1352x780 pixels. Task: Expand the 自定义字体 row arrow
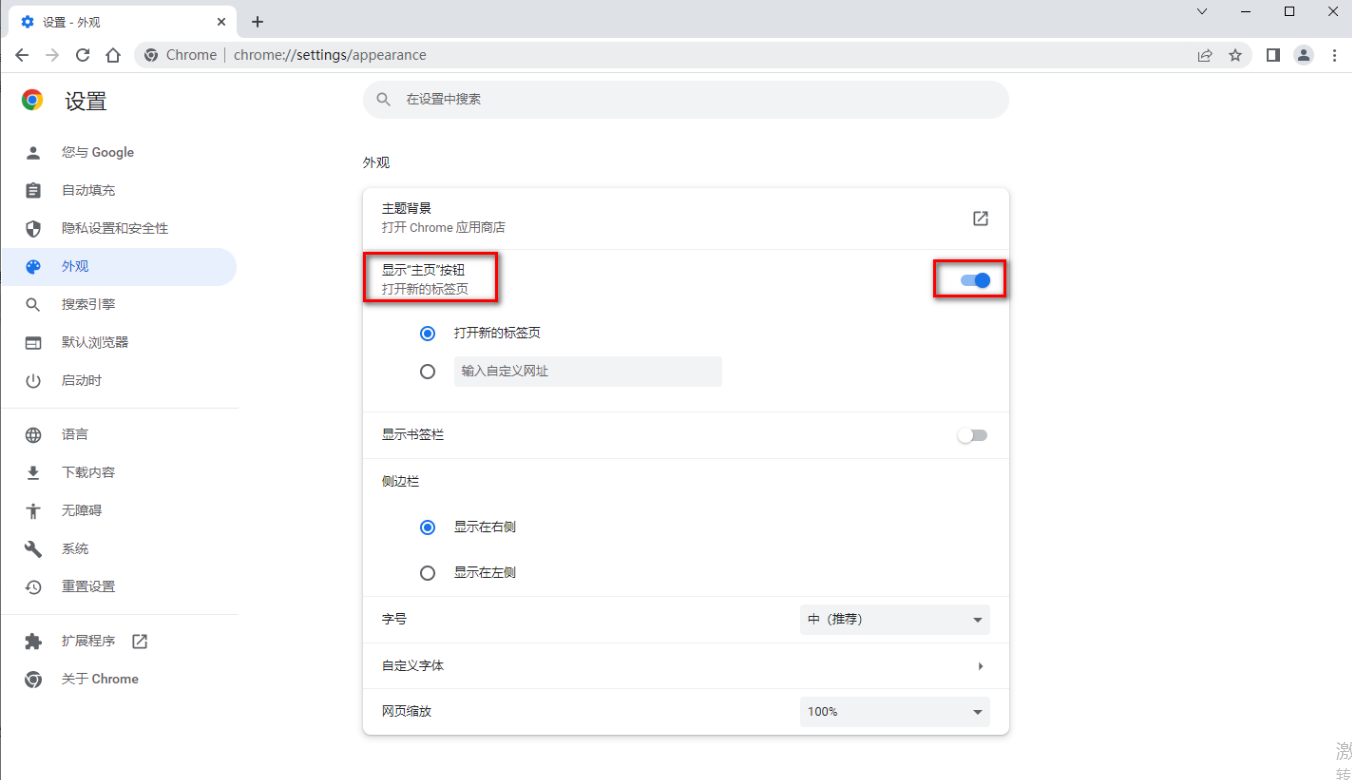pyautogui.click(x=980, y=666)
